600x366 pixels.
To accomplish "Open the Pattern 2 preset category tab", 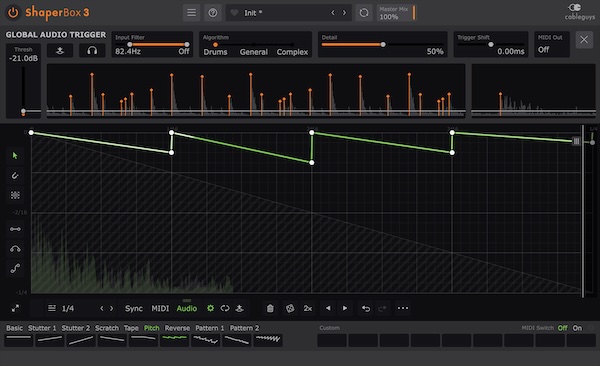I will (244, 328).
